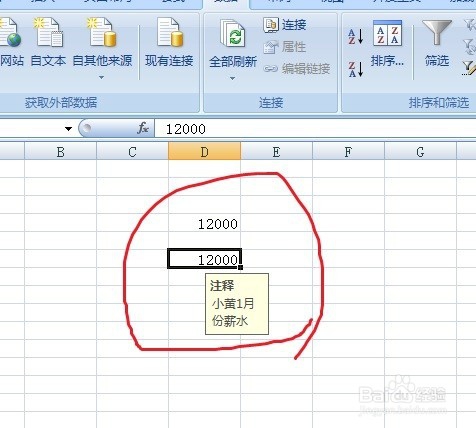Open the advanced filter icon
The image size is (476, 428).
tap(470, 68)
